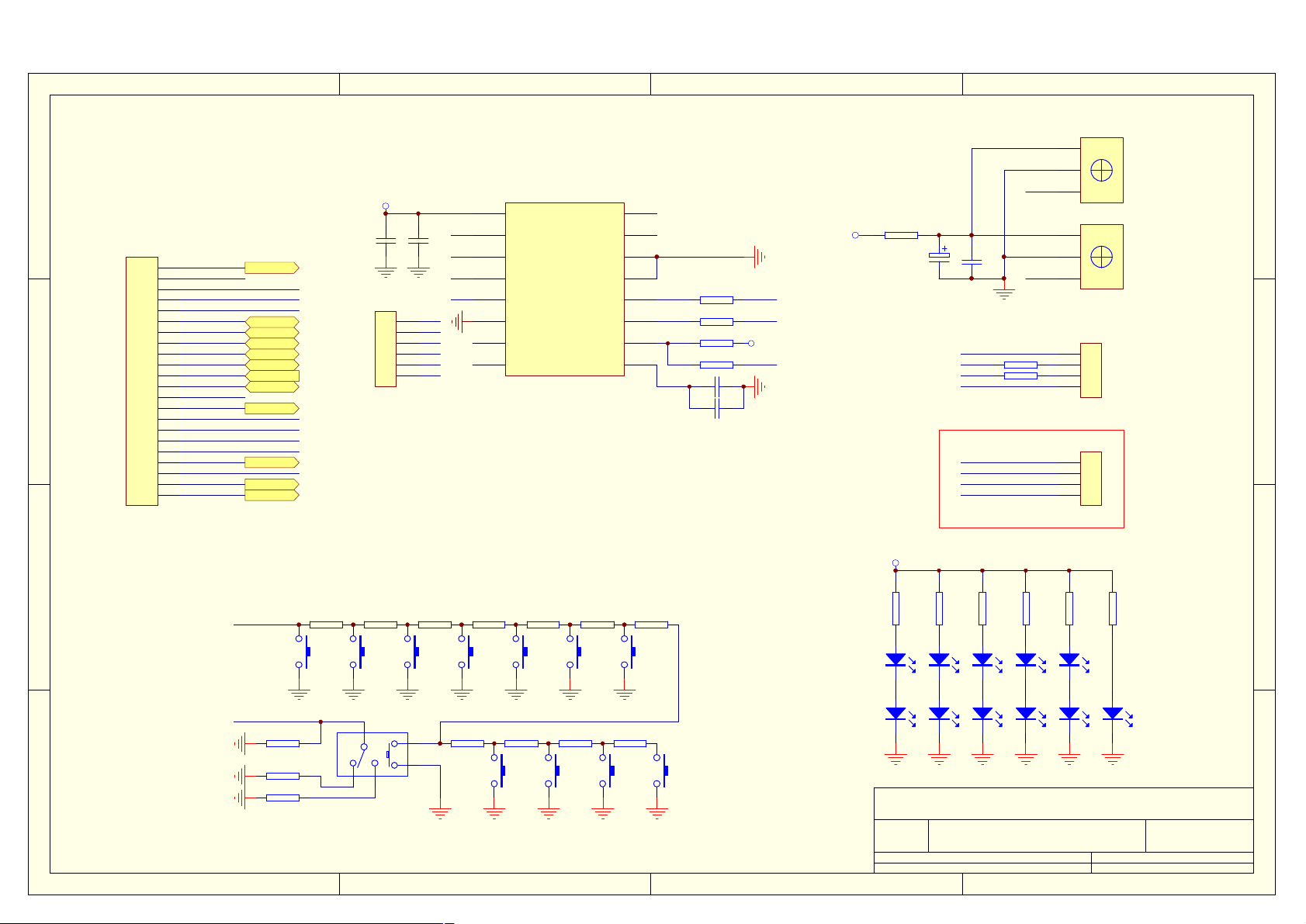Select the upper crossed-circle jack symbol
This screenshot has width=1306, height=924.
1102,171
